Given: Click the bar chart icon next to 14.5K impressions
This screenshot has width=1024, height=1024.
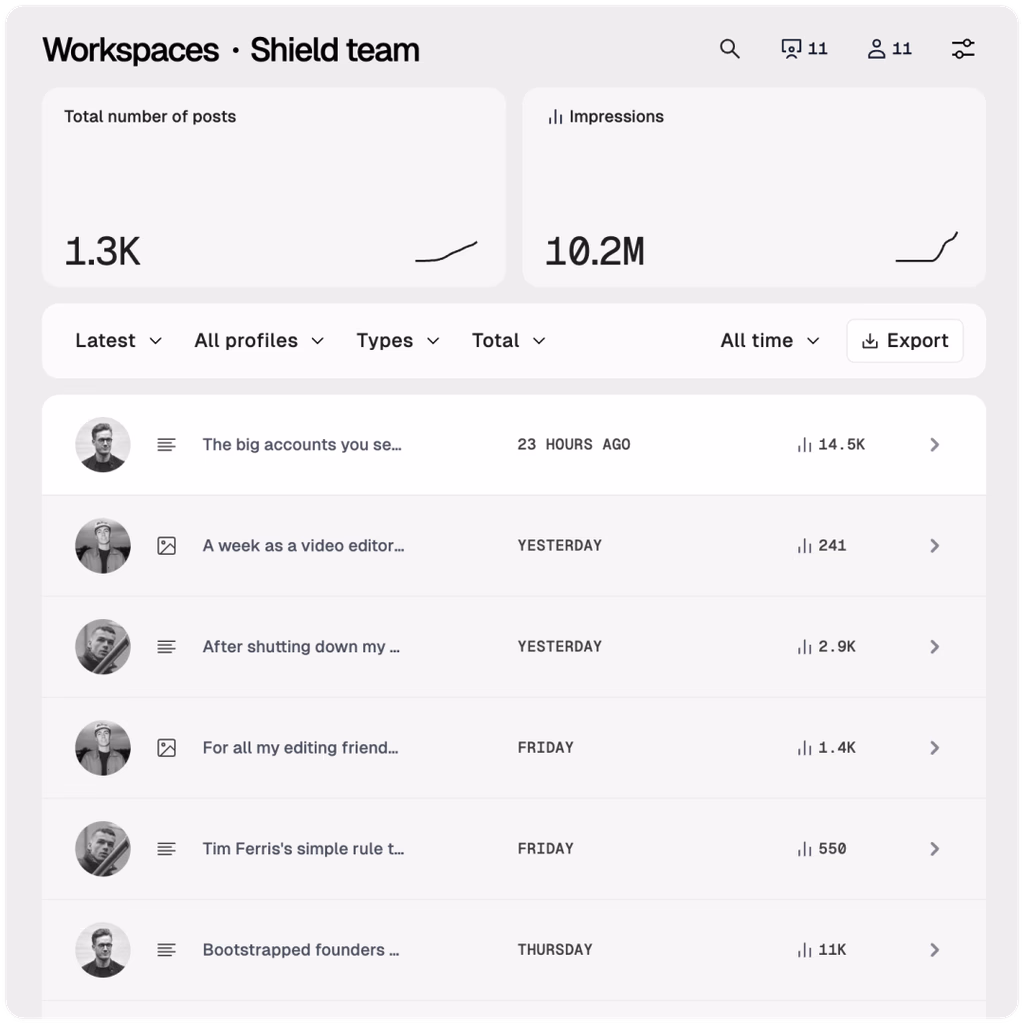Looking at the screenshot, I should pyautogui.click(x=805, y=444).
